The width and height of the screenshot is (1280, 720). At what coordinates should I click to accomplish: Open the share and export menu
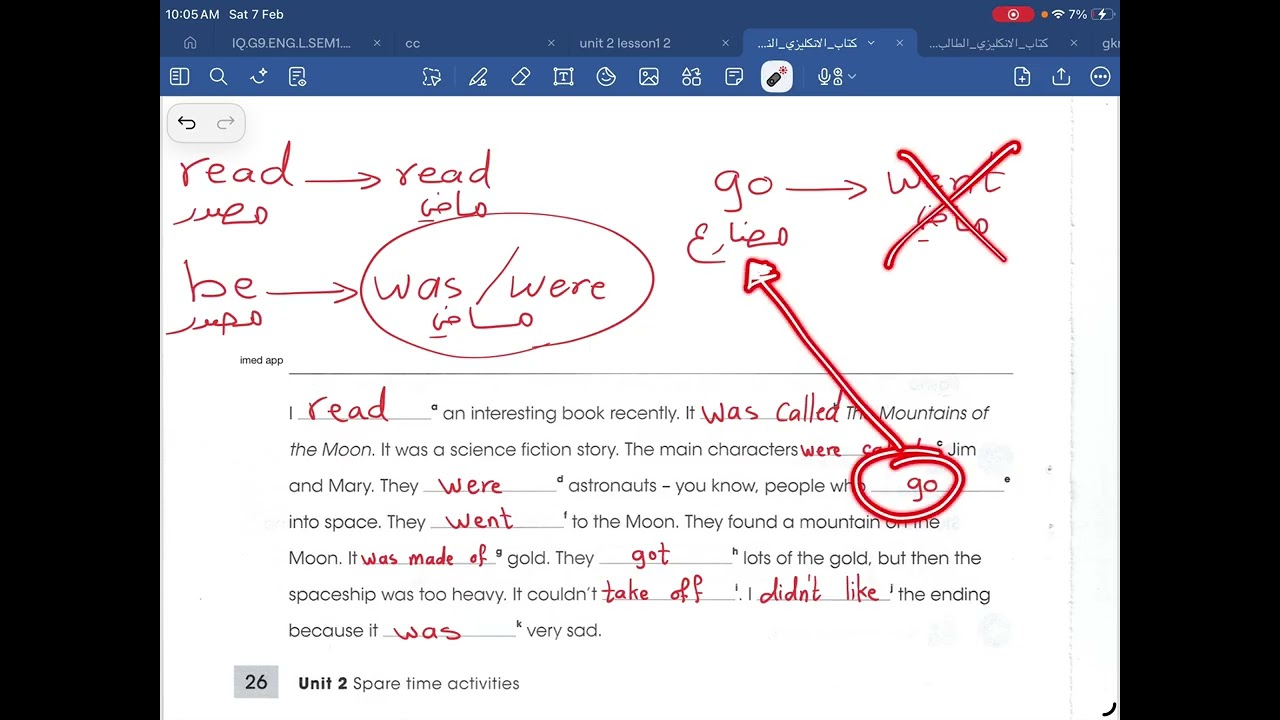[x=1061, y=77]
